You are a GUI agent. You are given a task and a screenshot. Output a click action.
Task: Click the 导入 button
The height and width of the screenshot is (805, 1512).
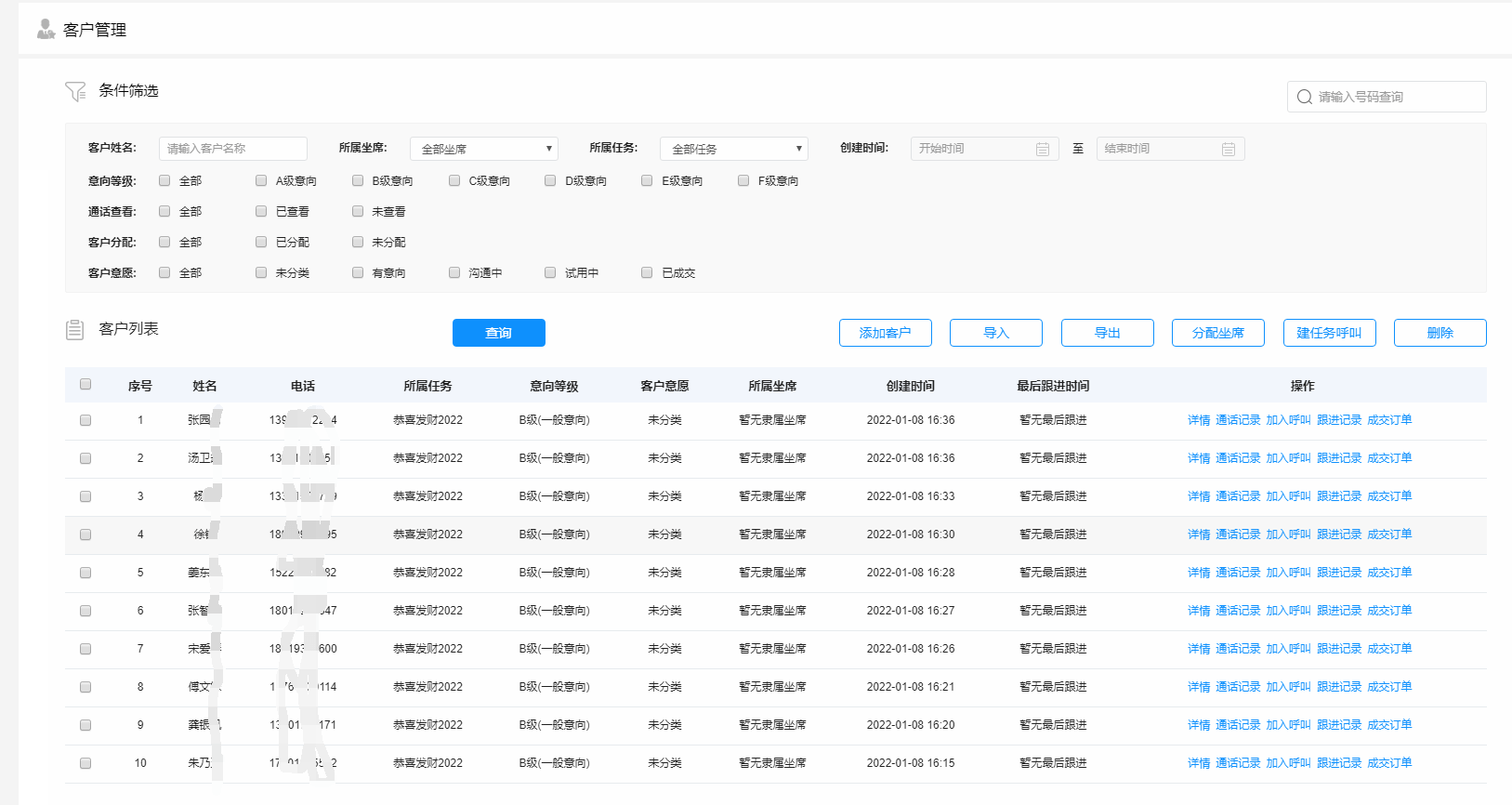(x=996, y=333)
